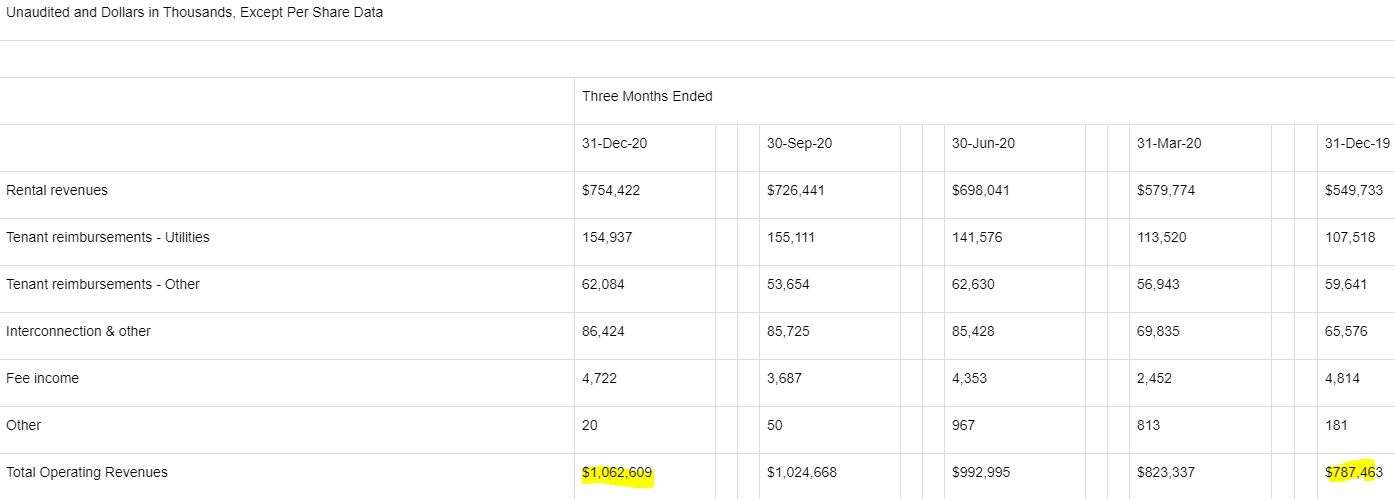Screen dimensions: 1395x499
Task: Click the cell showing 56,943
Action: click(1158, 284)
